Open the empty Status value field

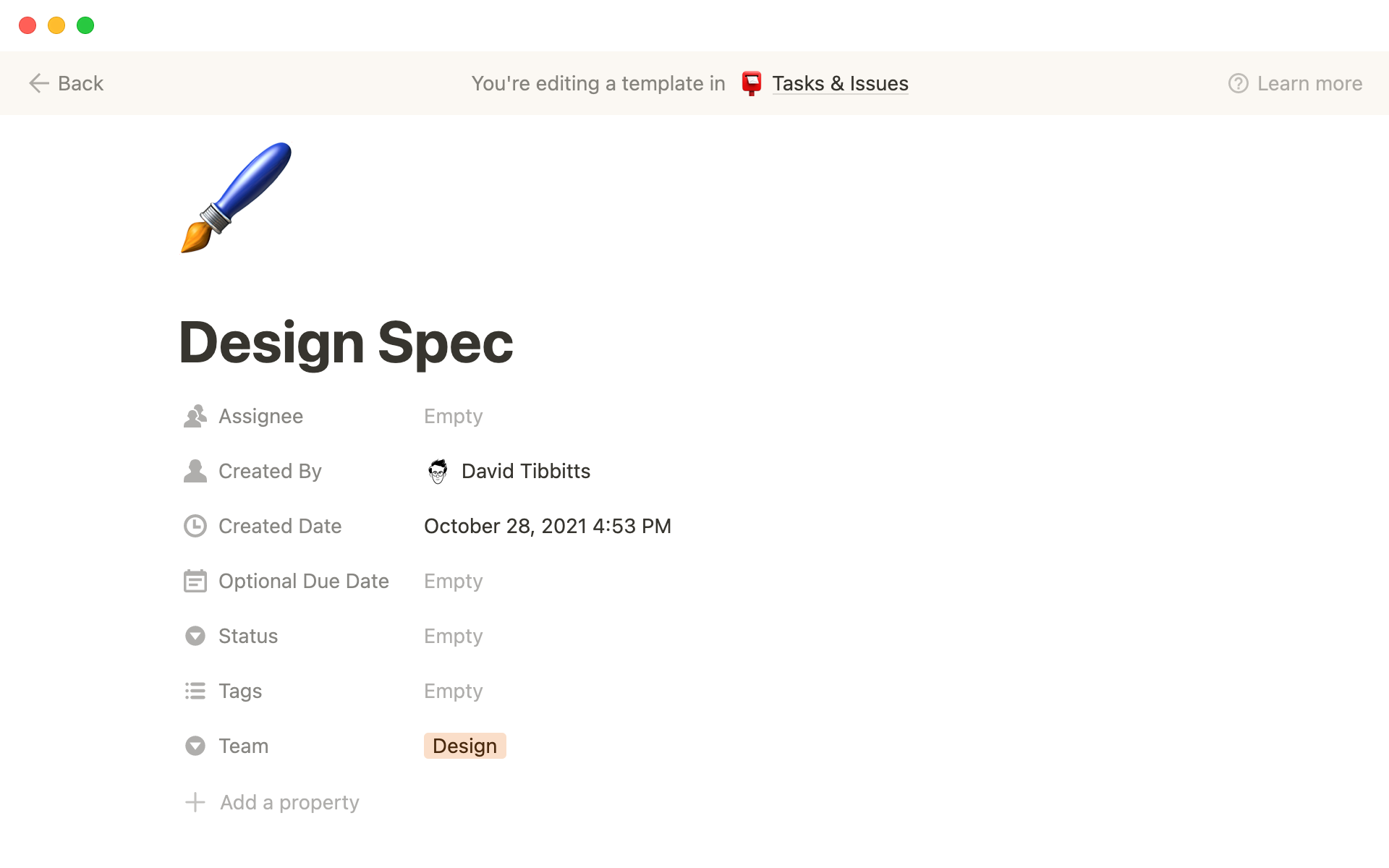click(x=453, y=637)
